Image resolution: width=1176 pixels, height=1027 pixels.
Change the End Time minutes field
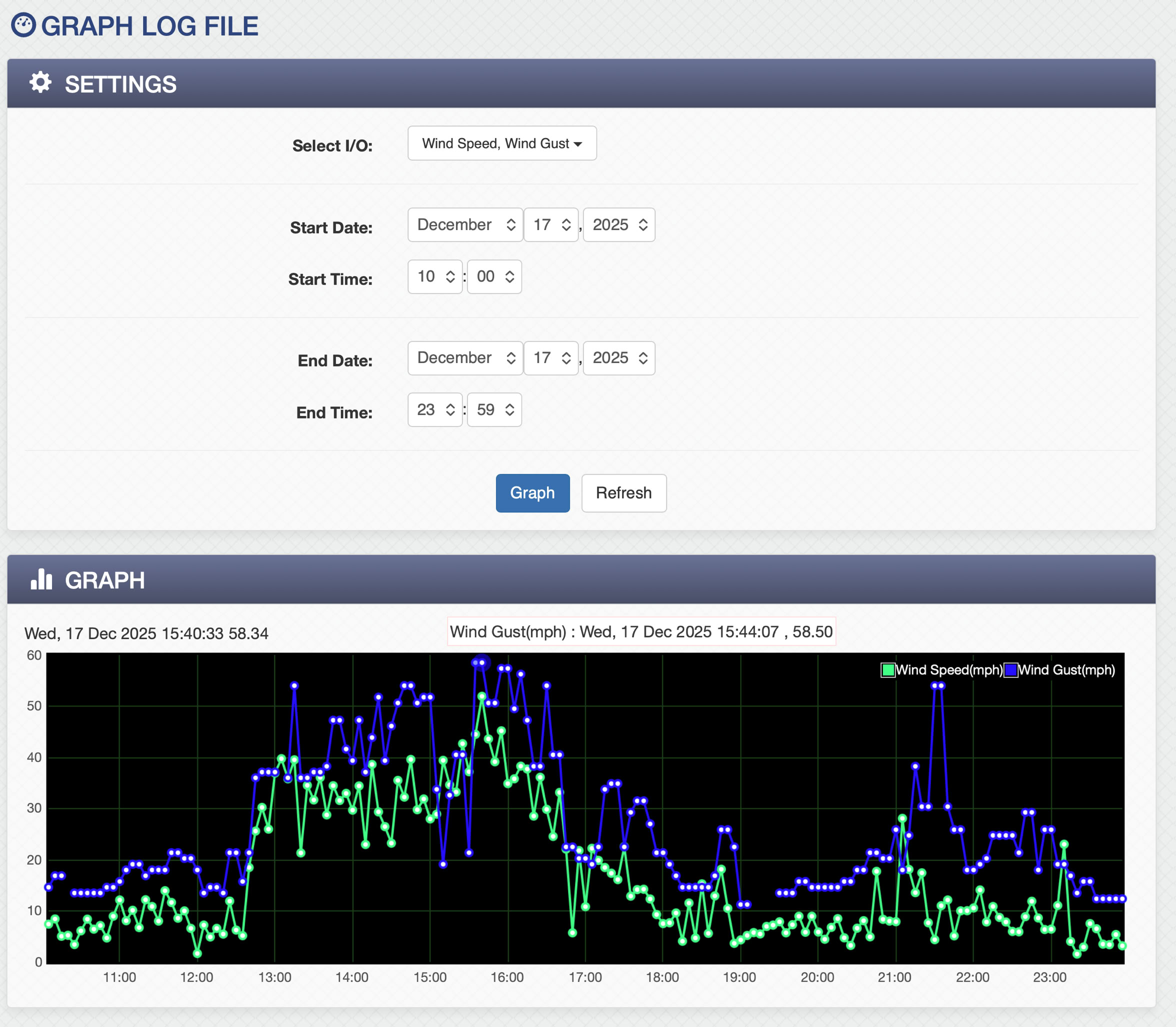coord(494,410)
